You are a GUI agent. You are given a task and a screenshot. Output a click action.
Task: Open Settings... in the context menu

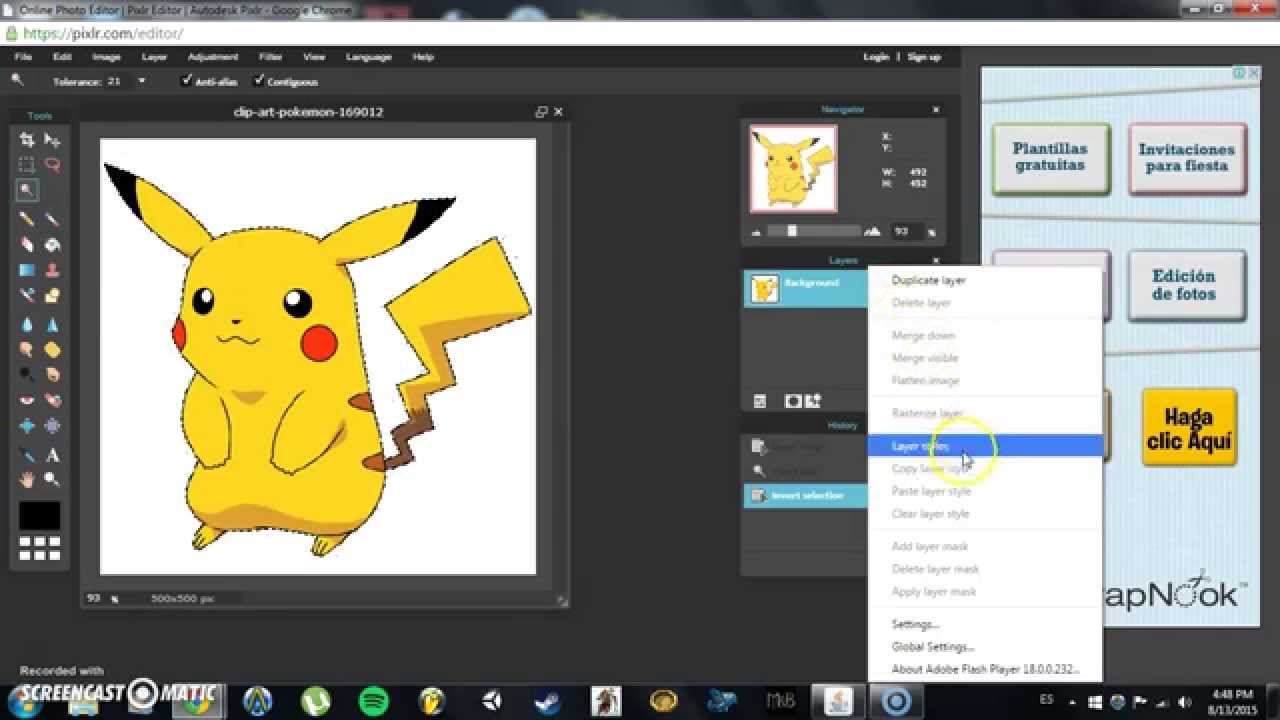pyautogui.click(x=985, y=624)
